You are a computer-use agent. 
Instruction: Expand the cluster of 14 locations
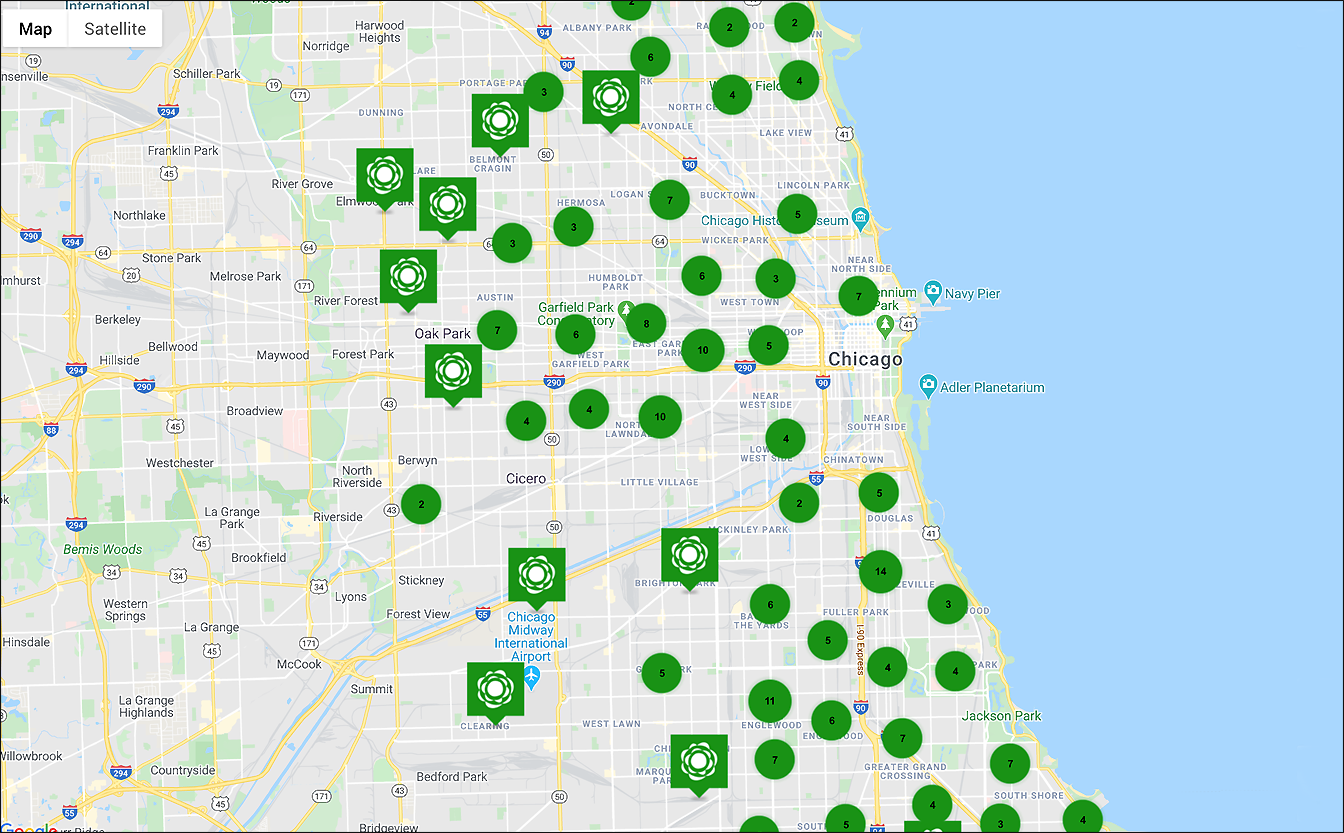pyautogui.click(x=880, y=572)
